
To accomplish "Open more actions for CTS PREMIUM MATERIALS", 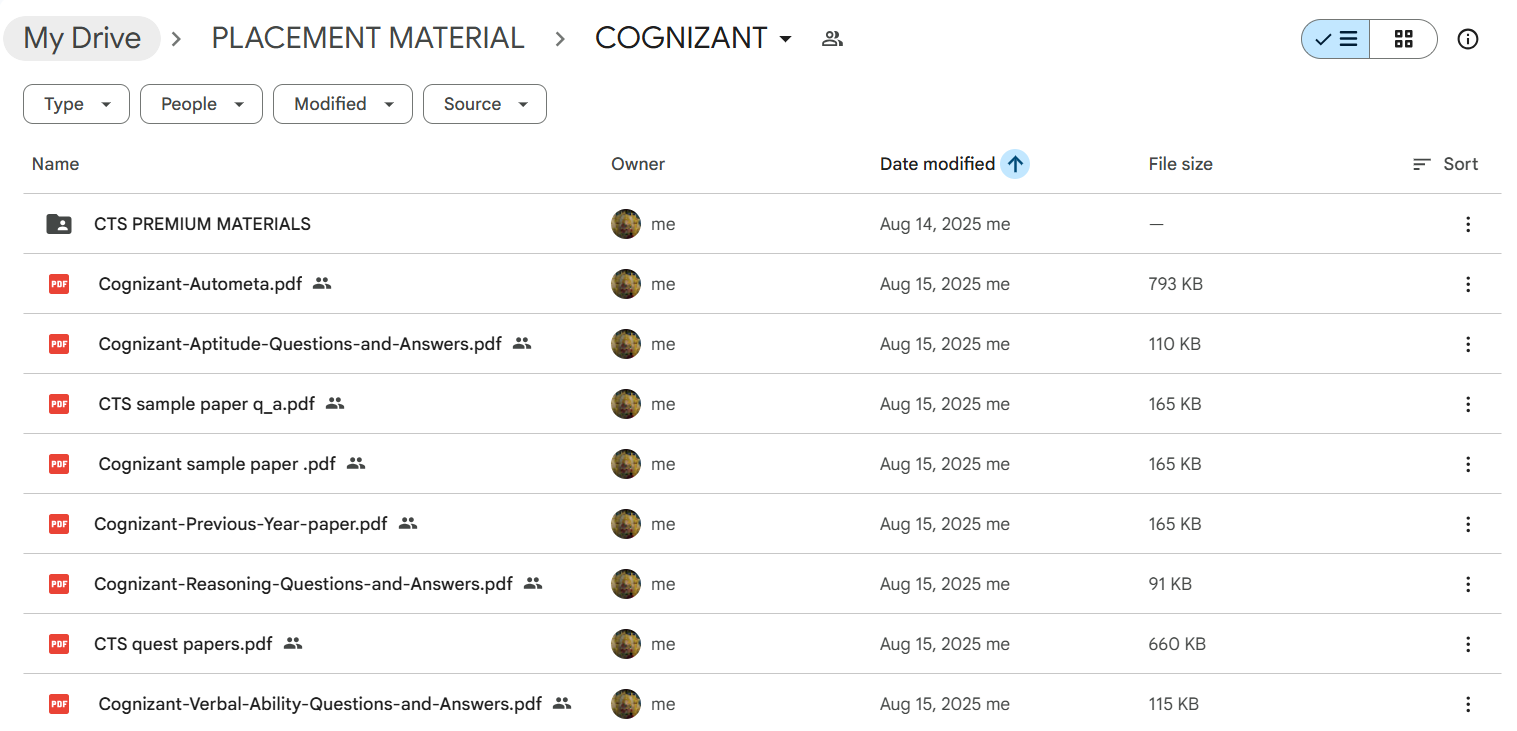I will pos(1467,224).
